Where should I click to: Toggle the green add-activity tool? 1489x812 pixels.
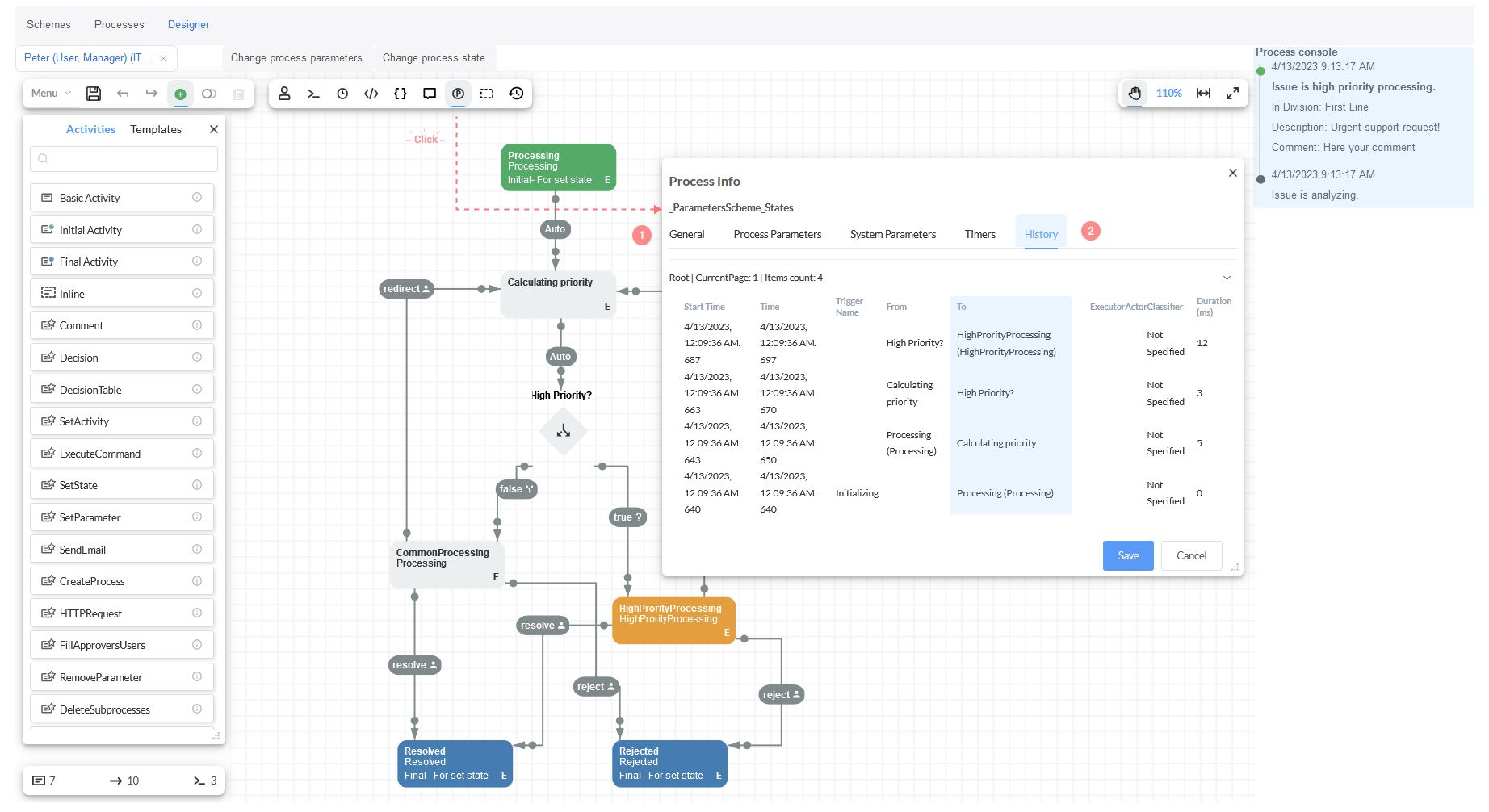[x=180, y=94]
